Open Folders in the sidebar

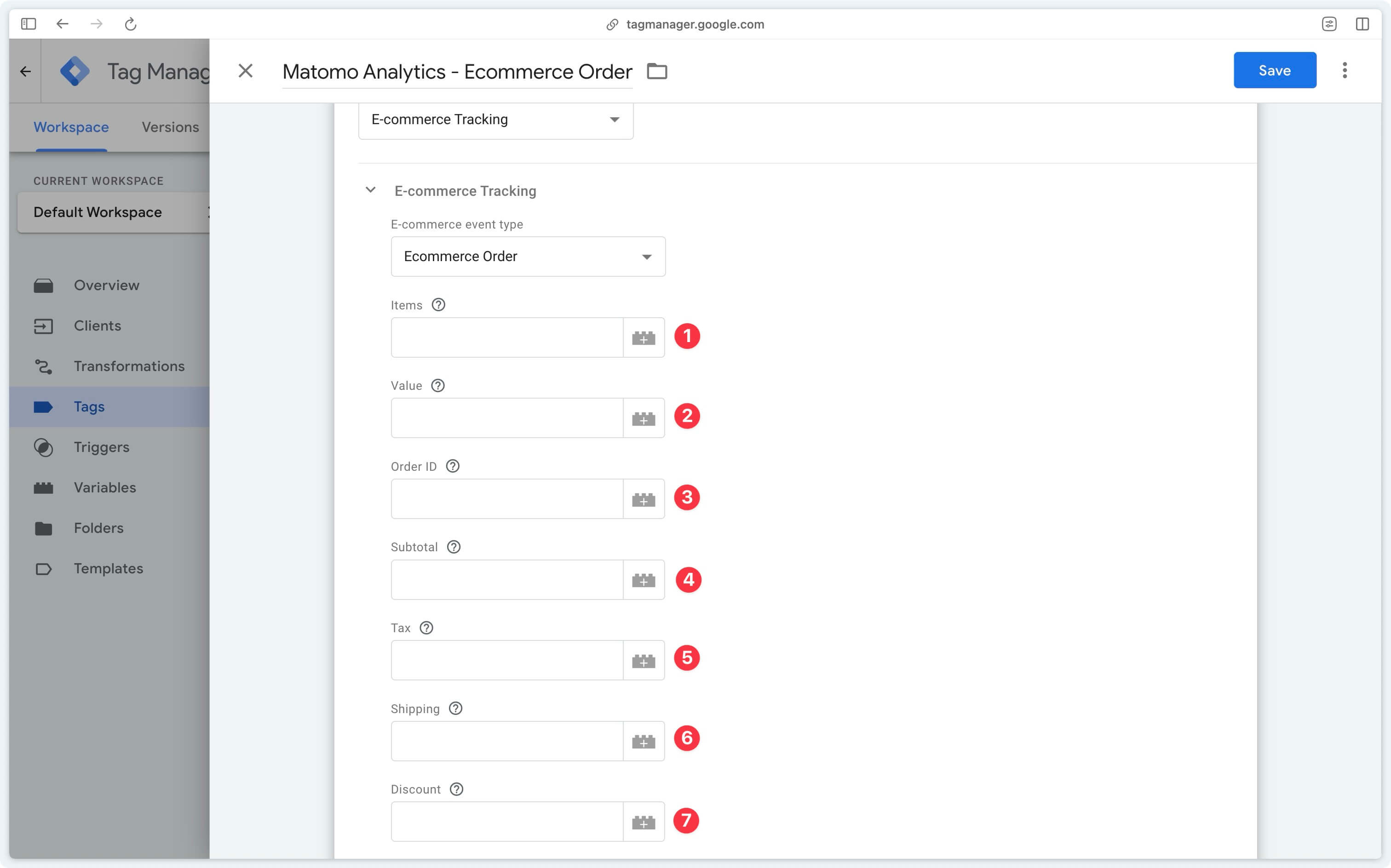(109, 528)
